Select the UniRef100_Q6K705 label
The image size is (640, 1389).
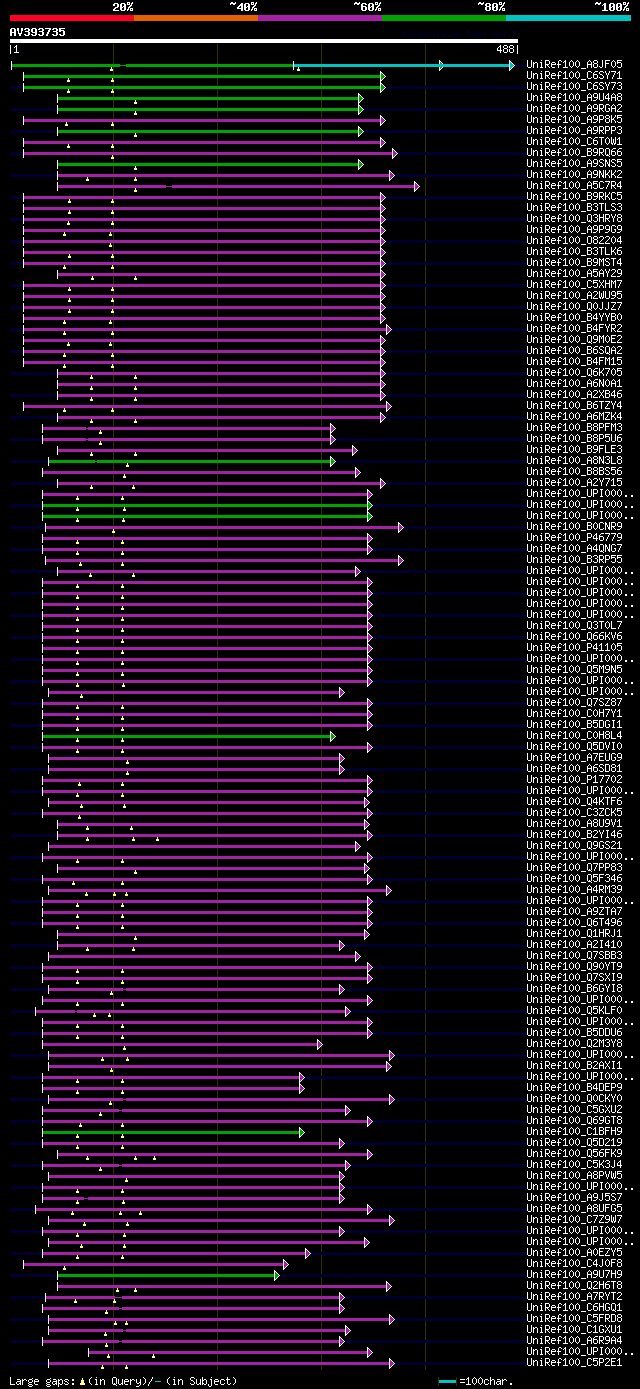[x=574, y=373]
